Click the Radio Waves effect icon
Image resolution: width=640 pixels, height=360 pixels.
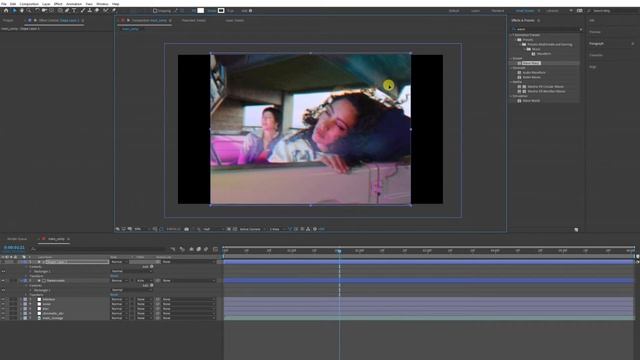[x=519, y=77]
